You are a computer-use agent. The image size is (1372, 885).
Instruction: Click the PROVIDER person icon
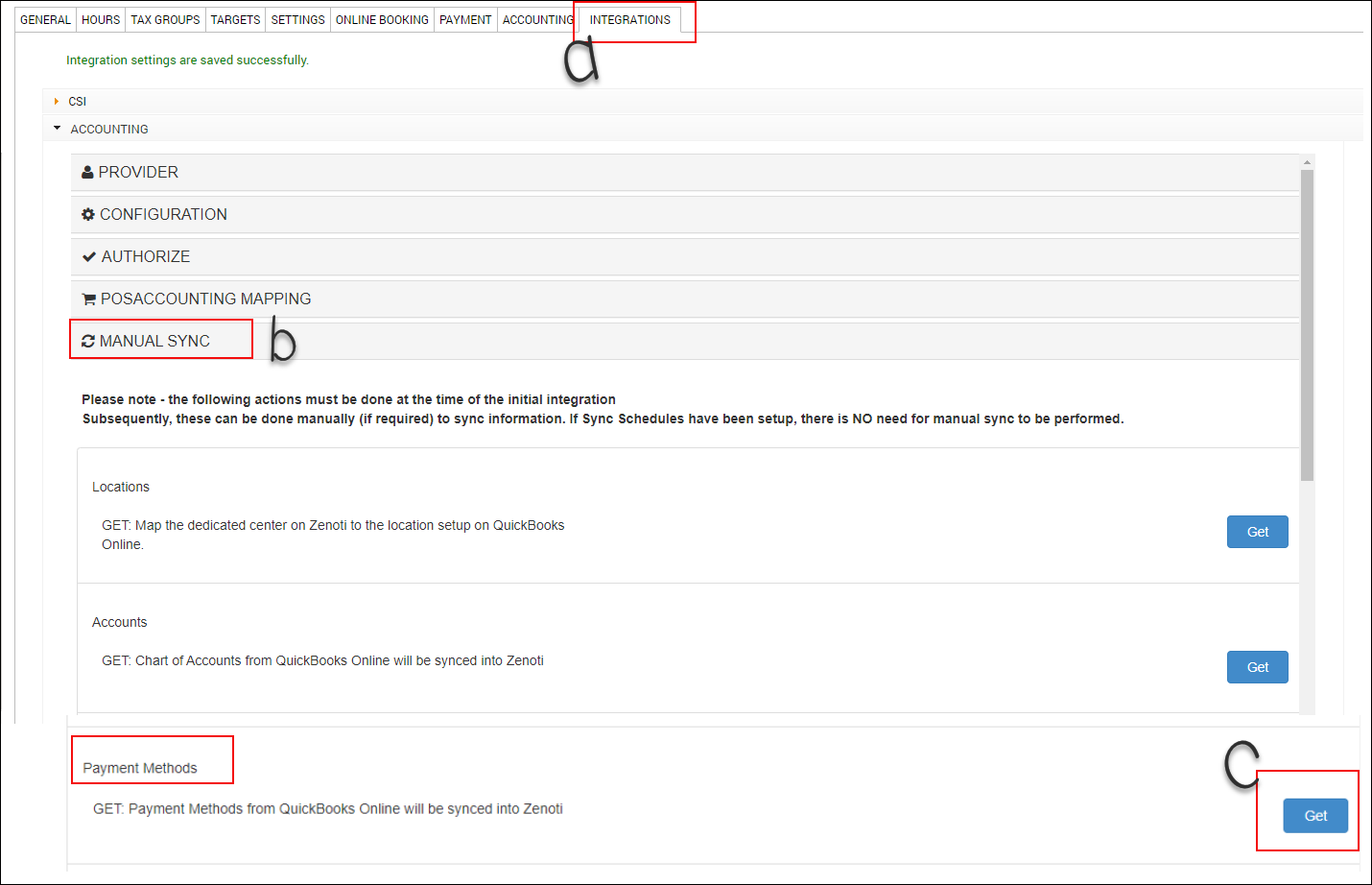[87, 172]
